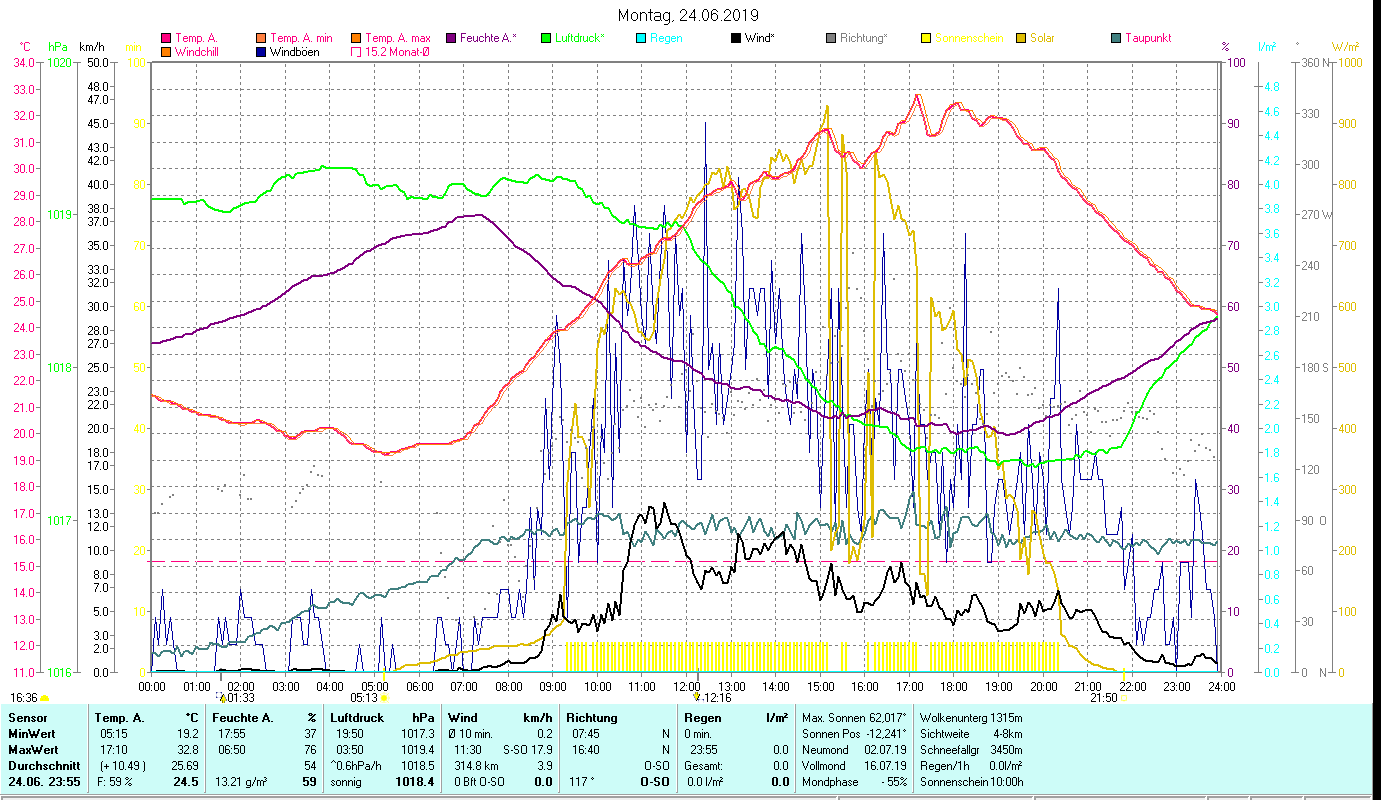Screen dimensions: 1381x800
Task: Select the Feuchte A.* legend label
Action: [x=488, y=38]
